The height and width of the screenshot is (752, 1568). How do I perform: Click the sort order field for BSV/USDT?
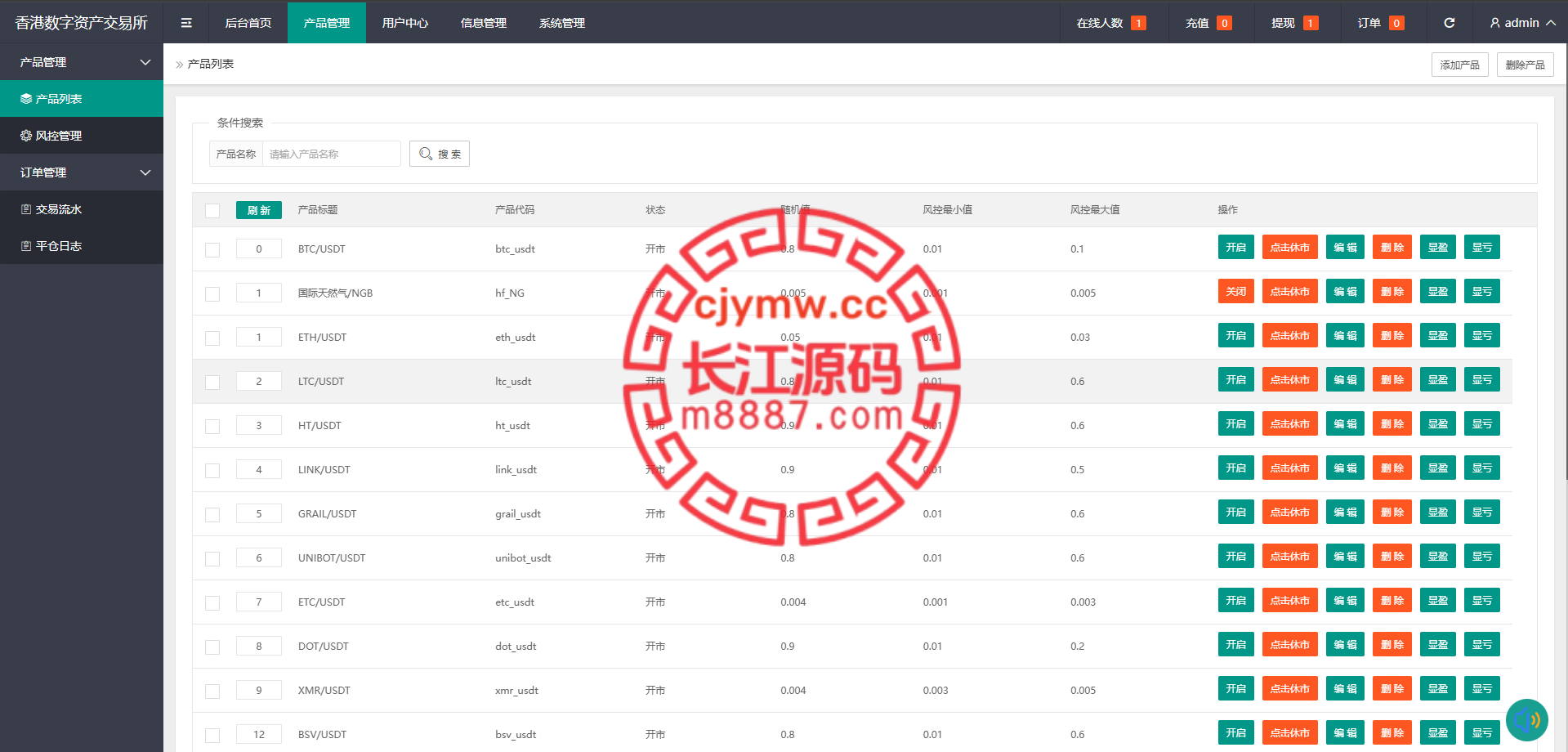coord(259,734)
